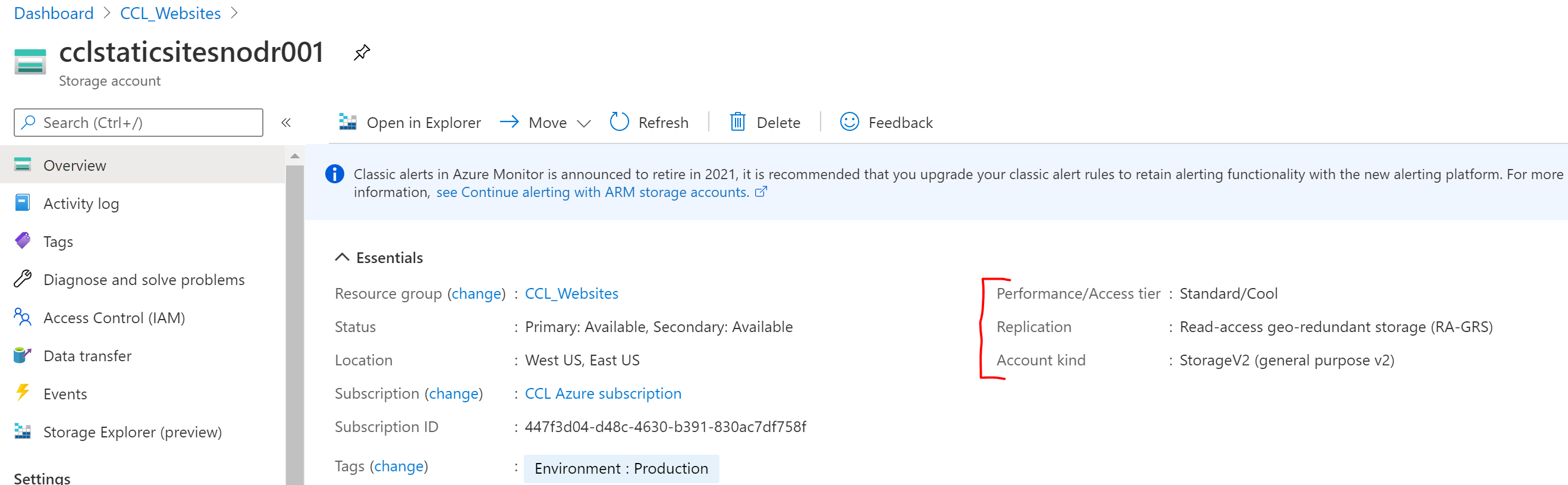Click the Refresh icon in toolbar
The width and height of the screenshot is (1568, 485).
click(619, 123)
